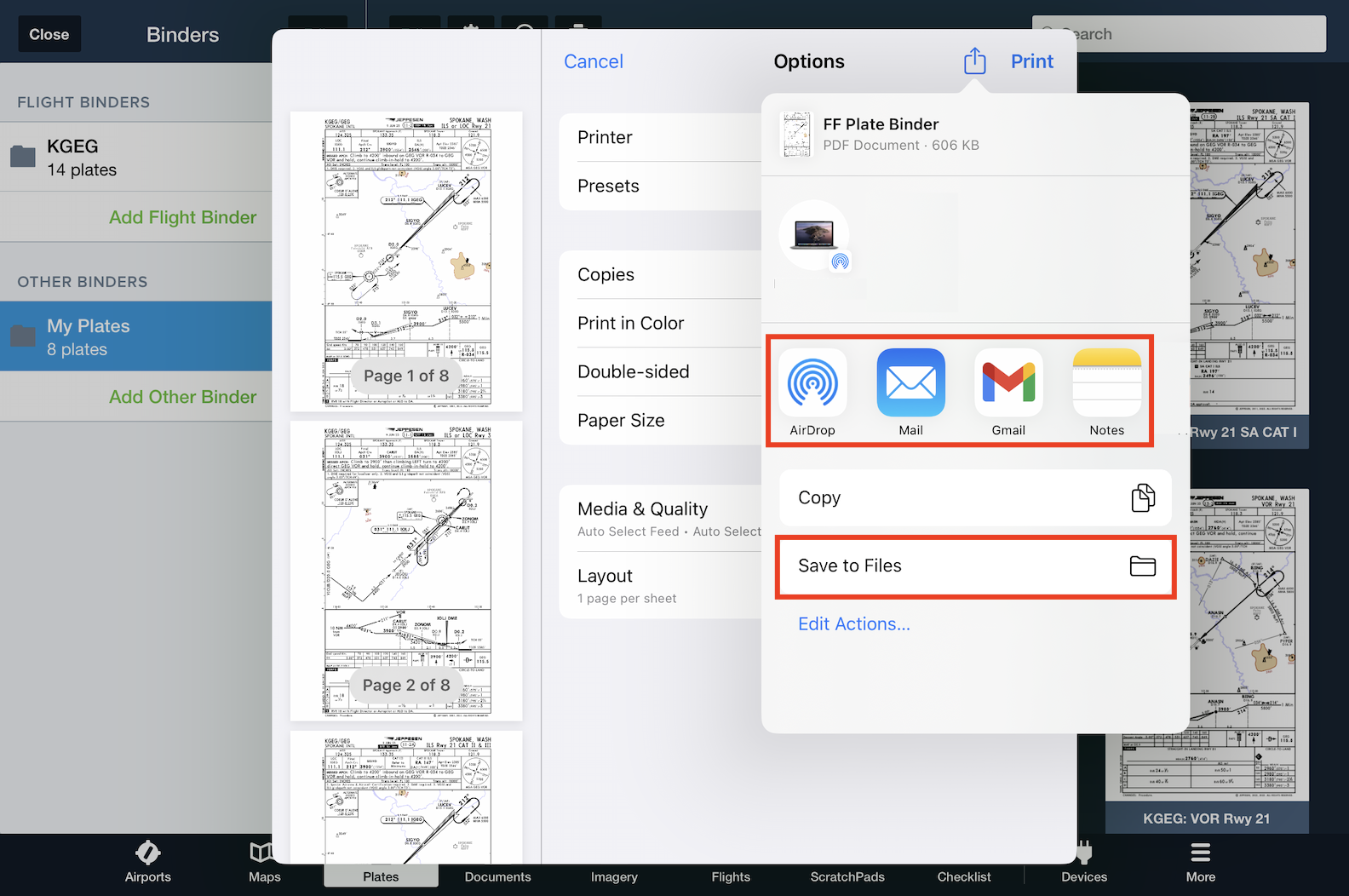This screenshot has height=896, width=1349.
Task: Expand the Layout settings
Action: coord(661,585)
